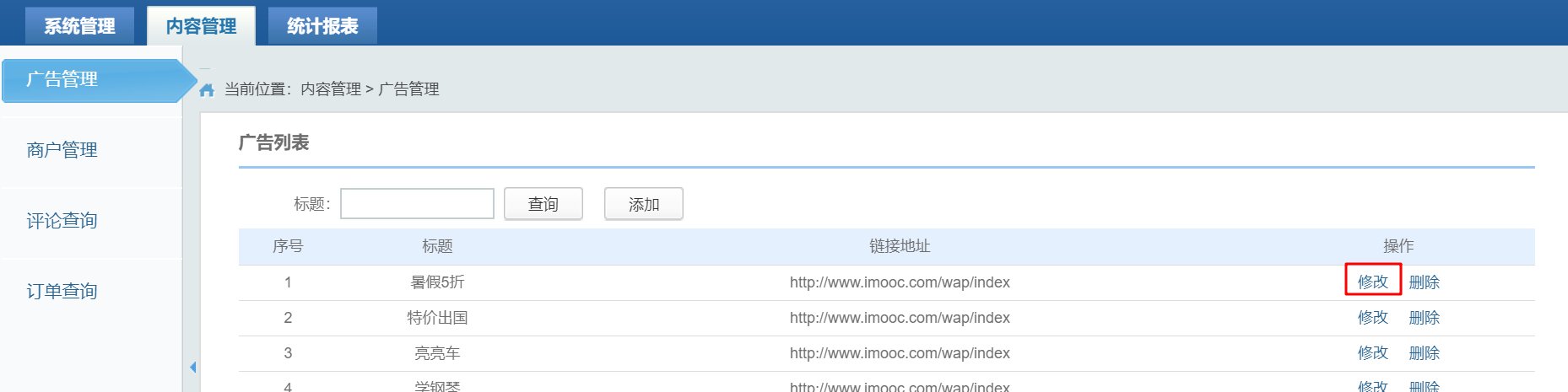The image size is (1568, 392).
Task: Click 删除 for 亮亮车 row
Action: click(x=1425, y=353)
